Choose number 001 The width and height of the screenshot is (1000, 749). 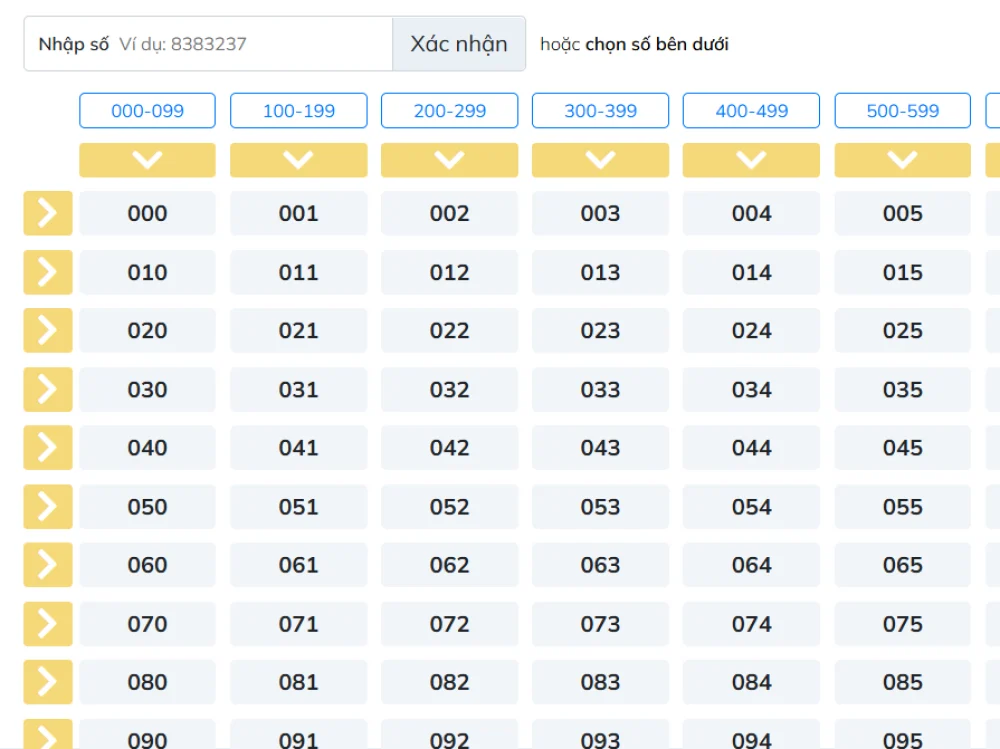click(x=298, y=213)
